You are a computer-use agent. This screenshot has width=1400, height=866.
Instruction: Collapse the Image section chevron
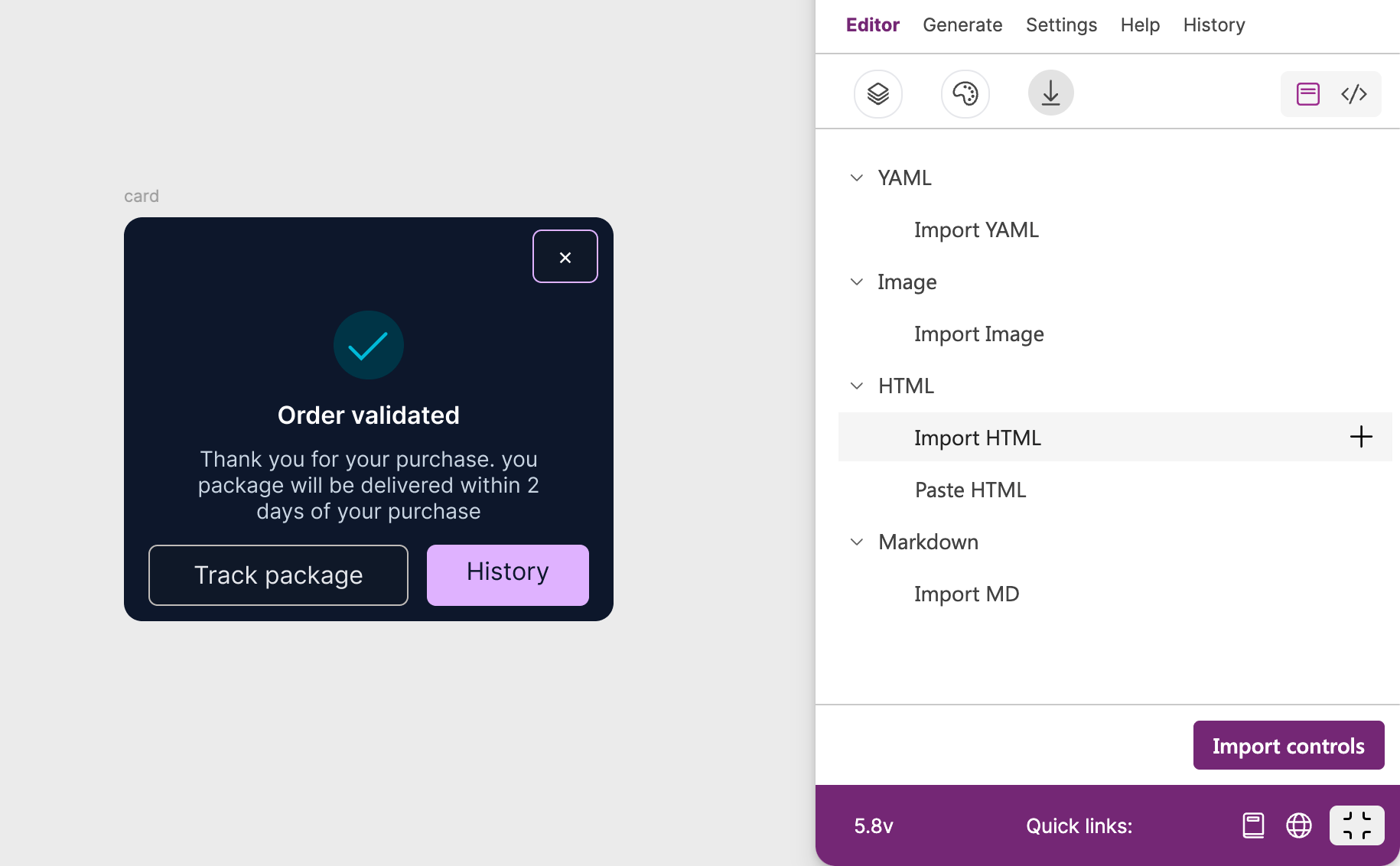coord(857,282)
